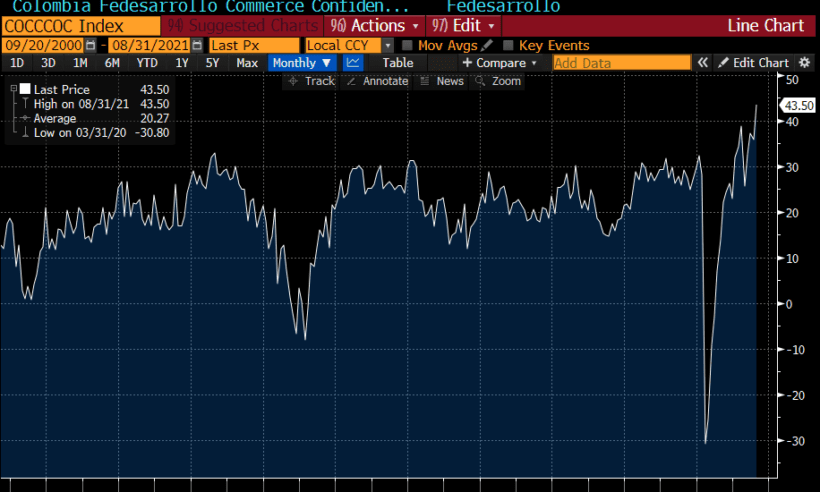Open start date calendar picker
The image size is (820, 492).
91,45
